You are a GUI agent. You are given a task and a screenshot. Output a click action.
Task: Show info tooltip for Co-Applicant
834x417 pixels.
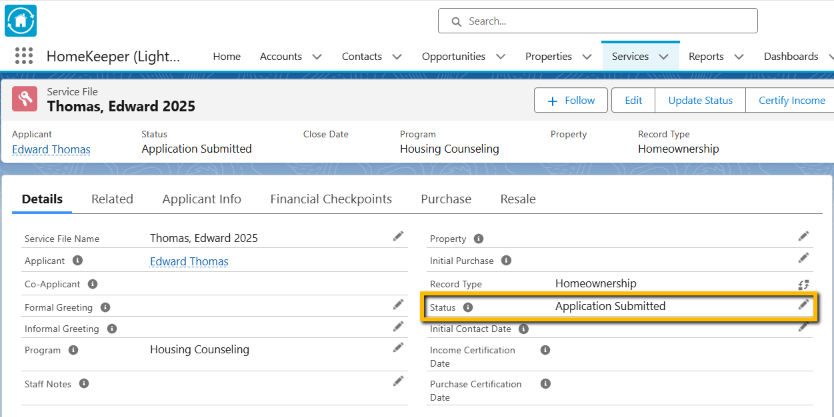point(92,284)
